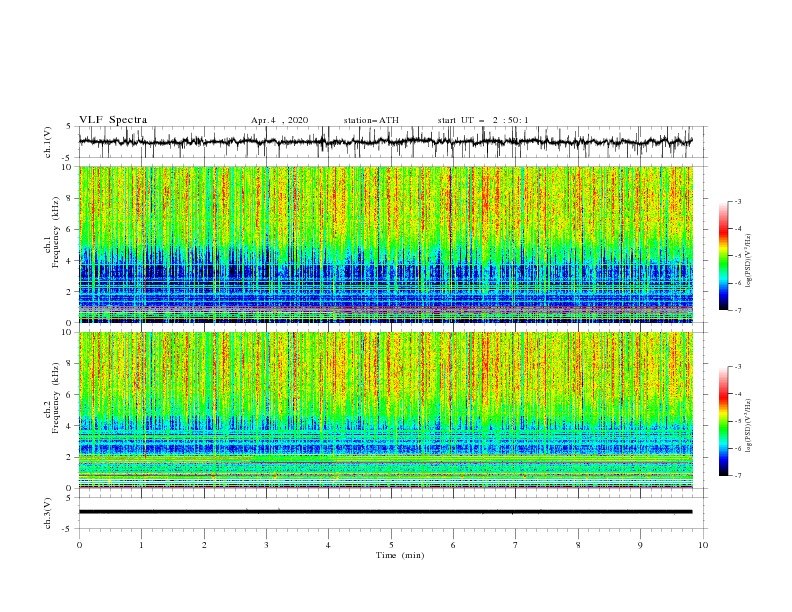Click the ch.2 frequency axis "8" tick label
Viewport: 792px width, 612px height.
69,364
